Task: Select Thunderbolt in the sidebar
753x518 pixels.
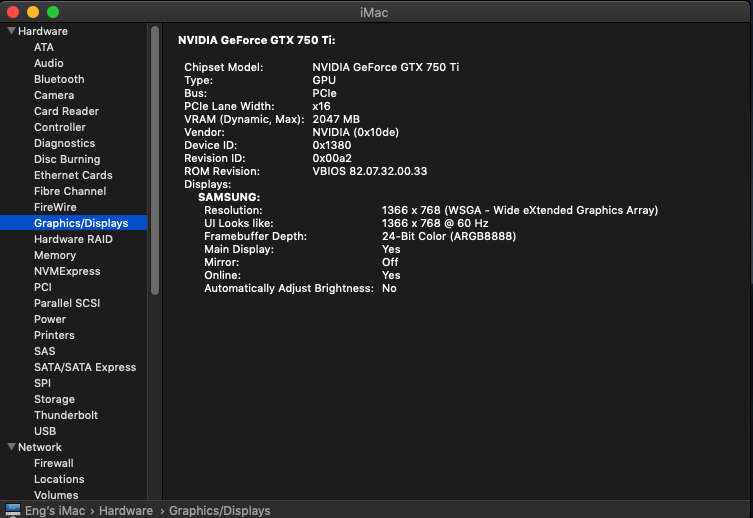Action: point(66,415)
